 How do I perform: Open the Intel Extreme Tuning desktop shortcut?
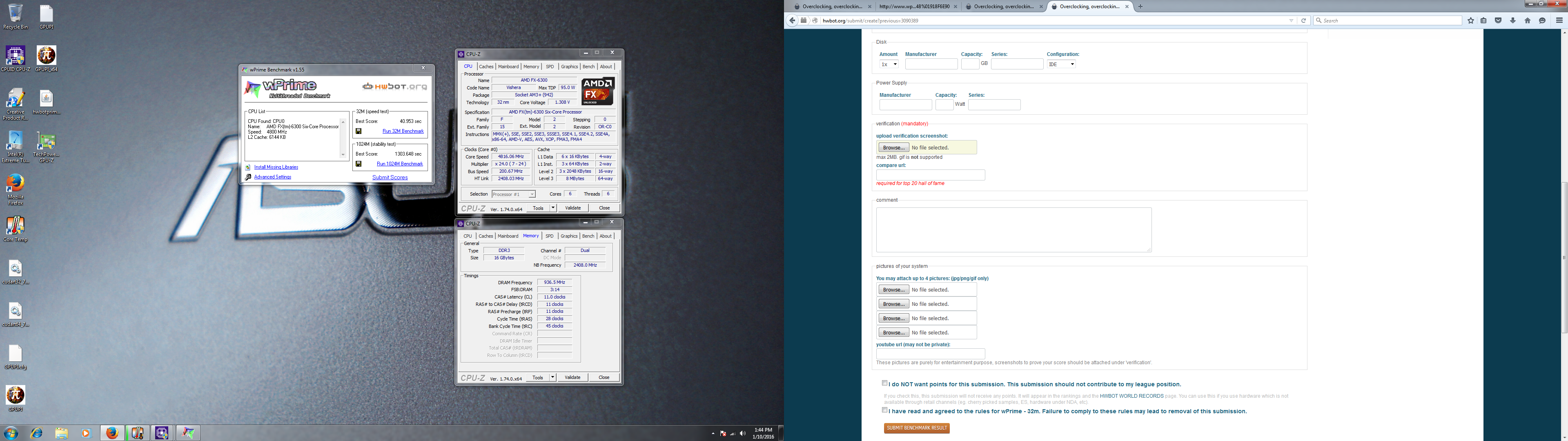[x=15, y=147]
